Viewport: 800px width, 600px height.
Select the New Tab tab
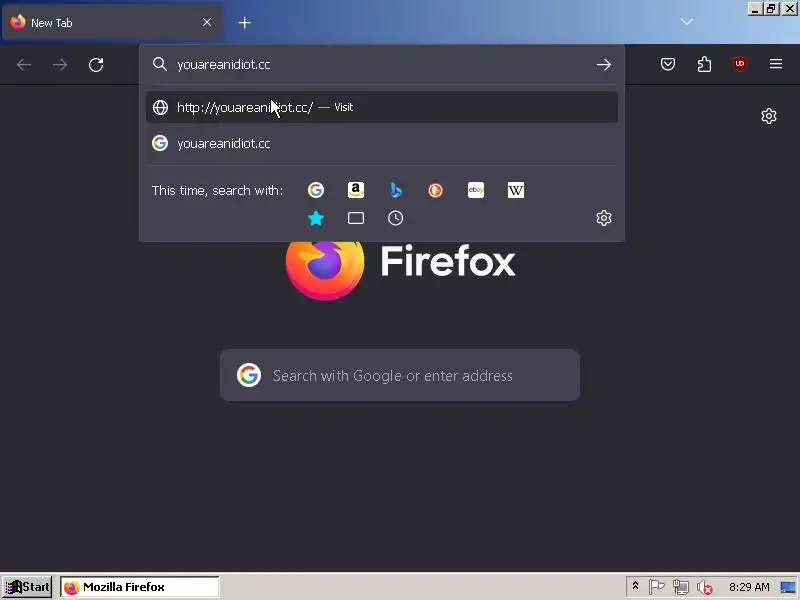(x=112, y=22)
